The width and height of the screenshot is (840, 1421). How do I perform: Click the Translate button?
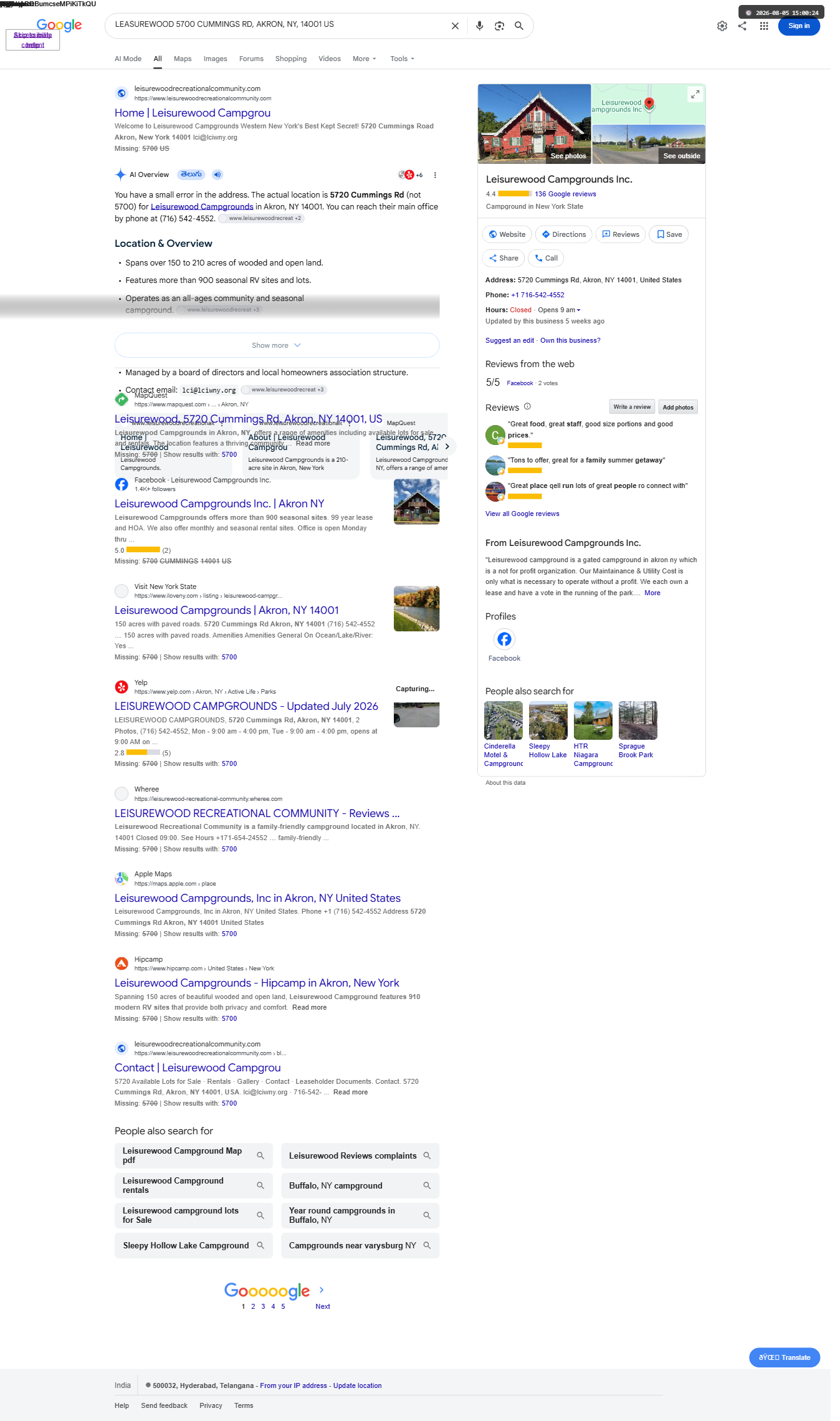click(x=785, y=1357)
